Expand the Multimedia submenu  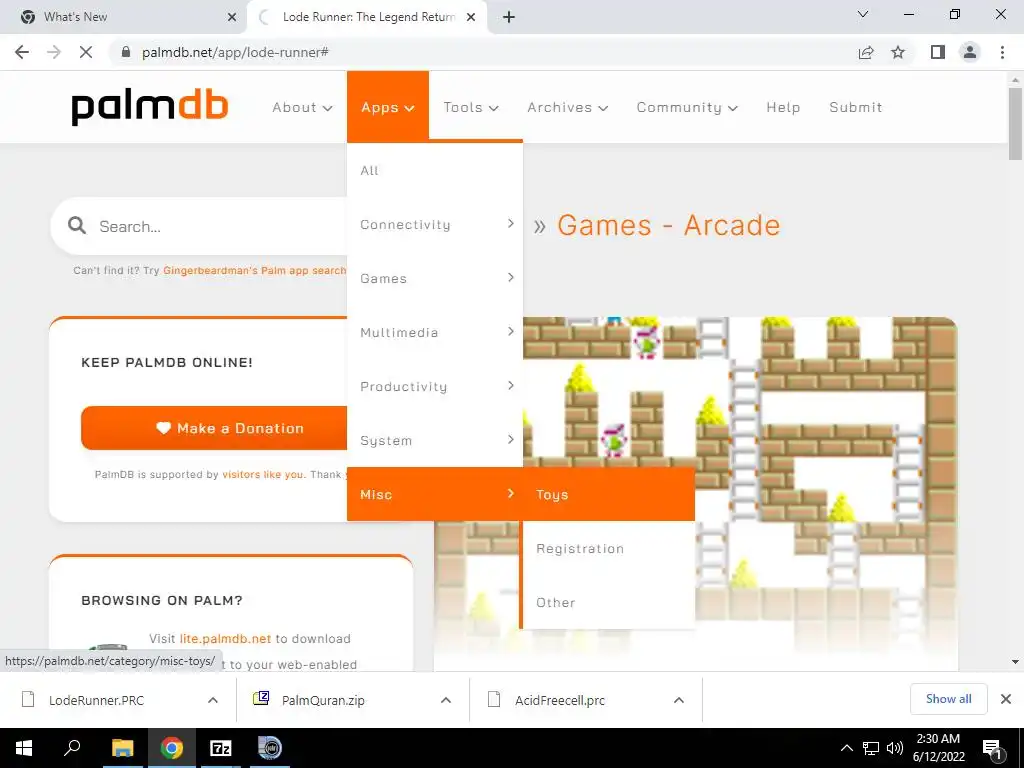pos(435,332)
